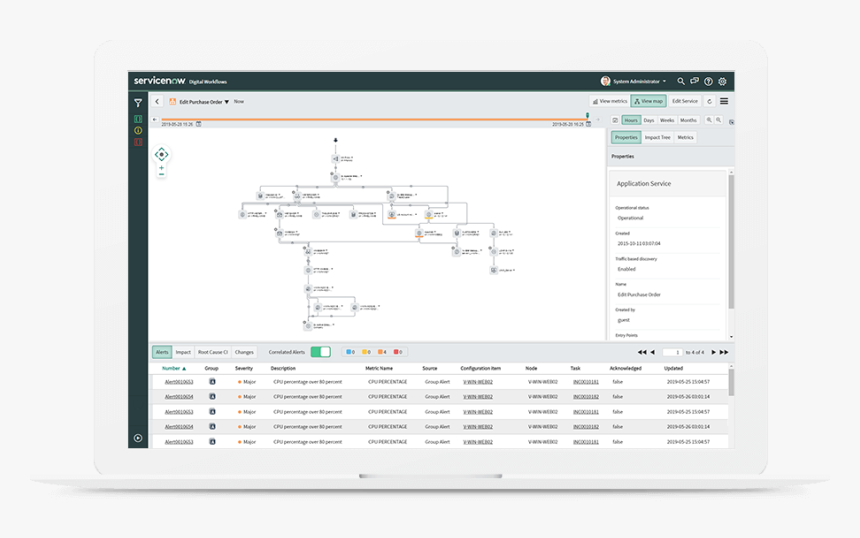
Task: Click the back arrow button
Action: [157, 102]
